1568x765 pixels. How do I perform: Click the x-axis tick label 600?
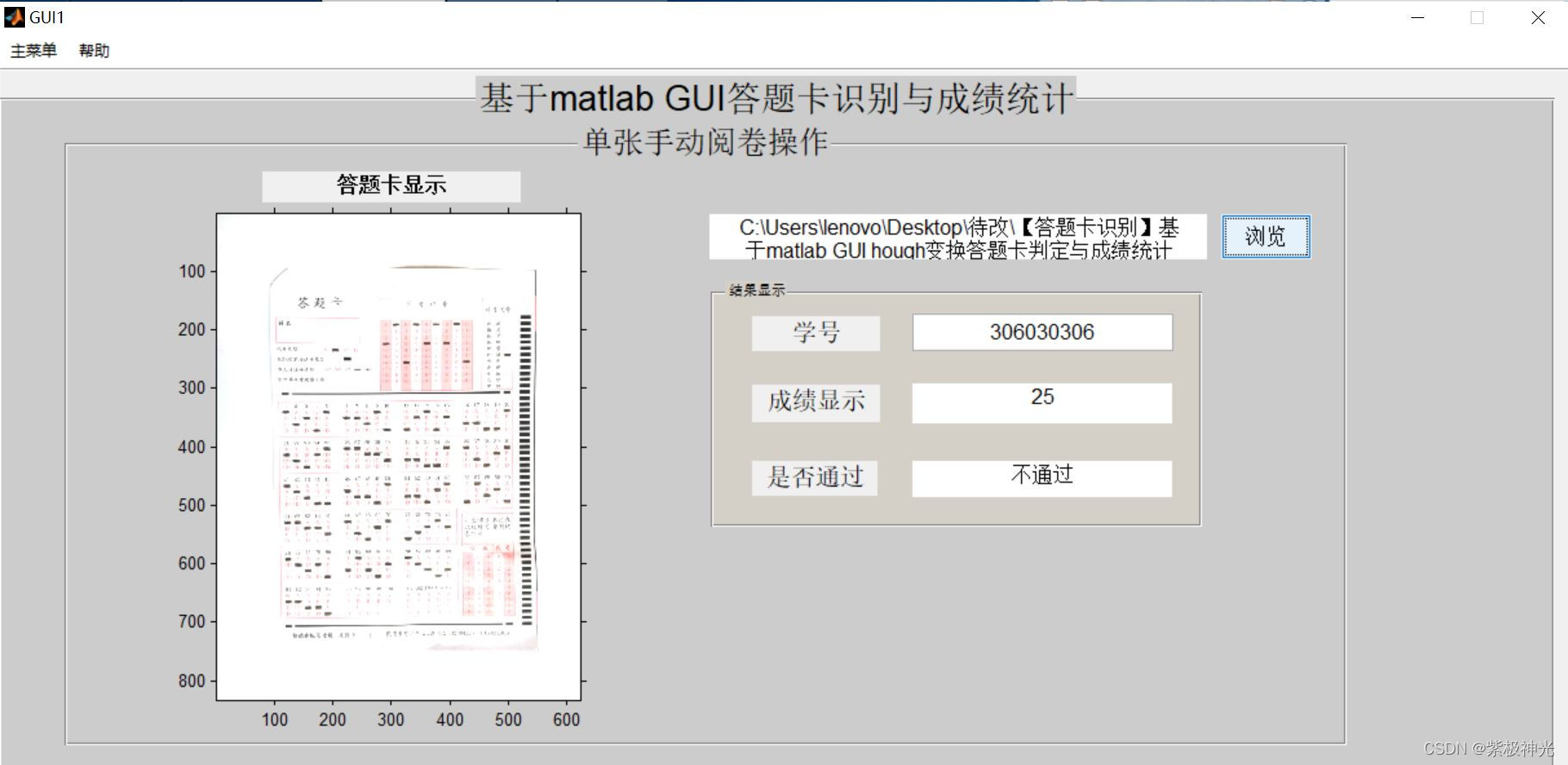point(566,719)
